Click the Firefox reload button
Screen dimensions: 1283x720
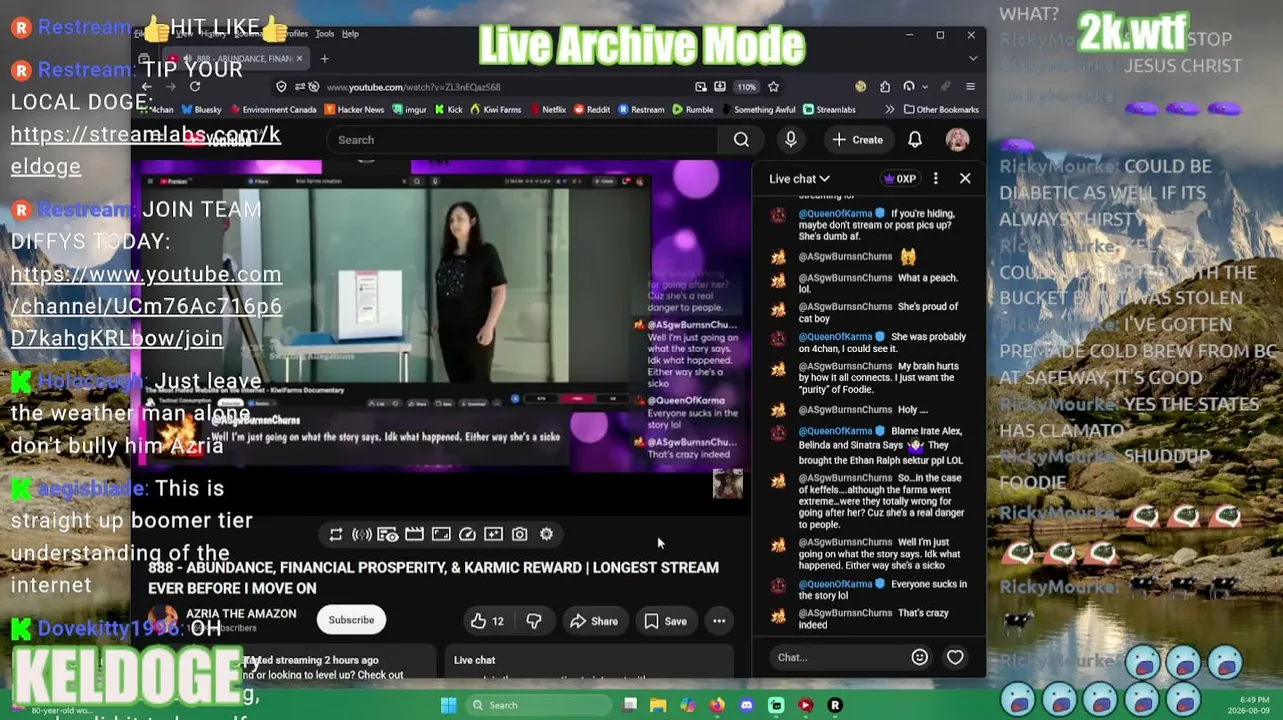pos(195,87)
